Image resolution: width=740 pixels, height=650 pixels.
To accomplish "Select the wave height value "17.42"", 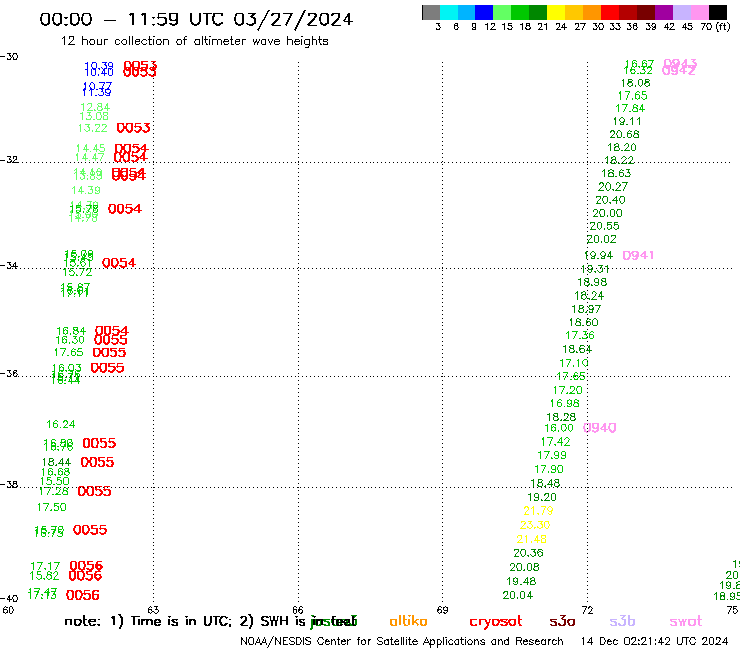I will point(555,442).
